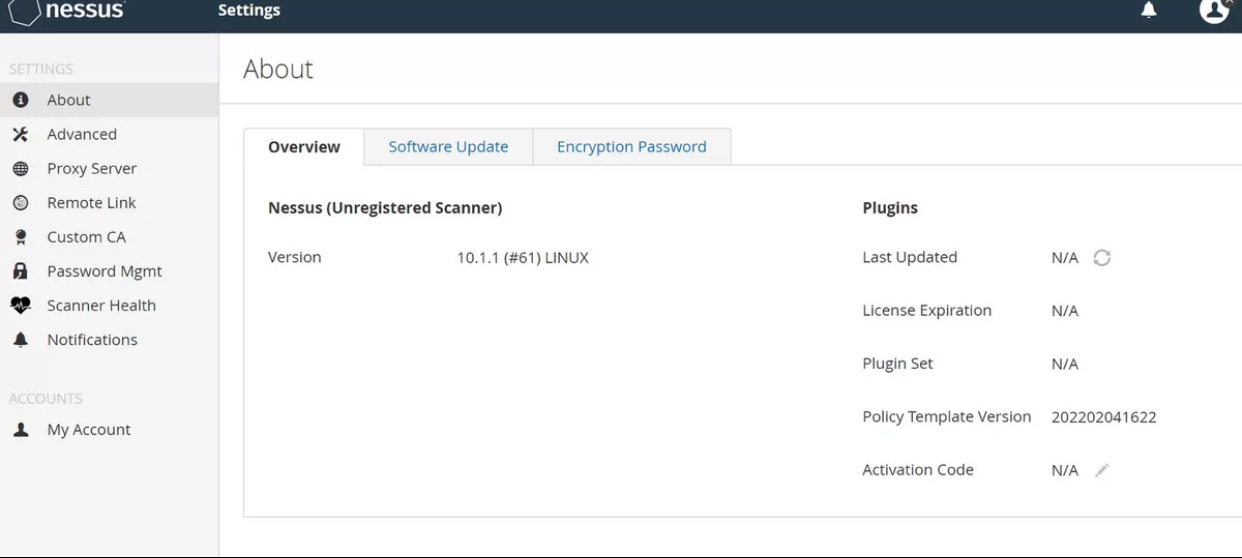1242x558 pixels.
Task: Click the Plugins heading
Action: (x=890, y=208)
